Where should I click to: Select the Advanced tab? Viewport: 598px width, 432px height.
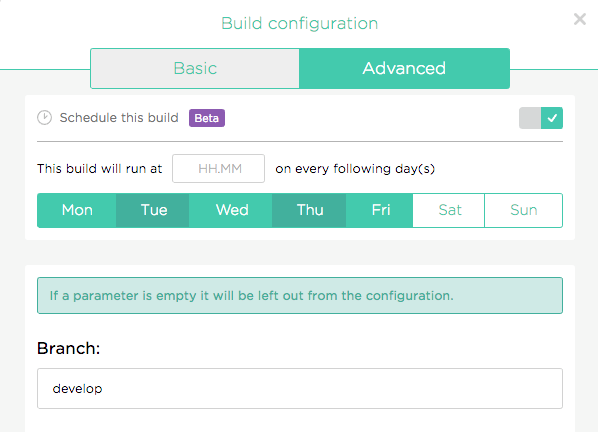[404, 69]
